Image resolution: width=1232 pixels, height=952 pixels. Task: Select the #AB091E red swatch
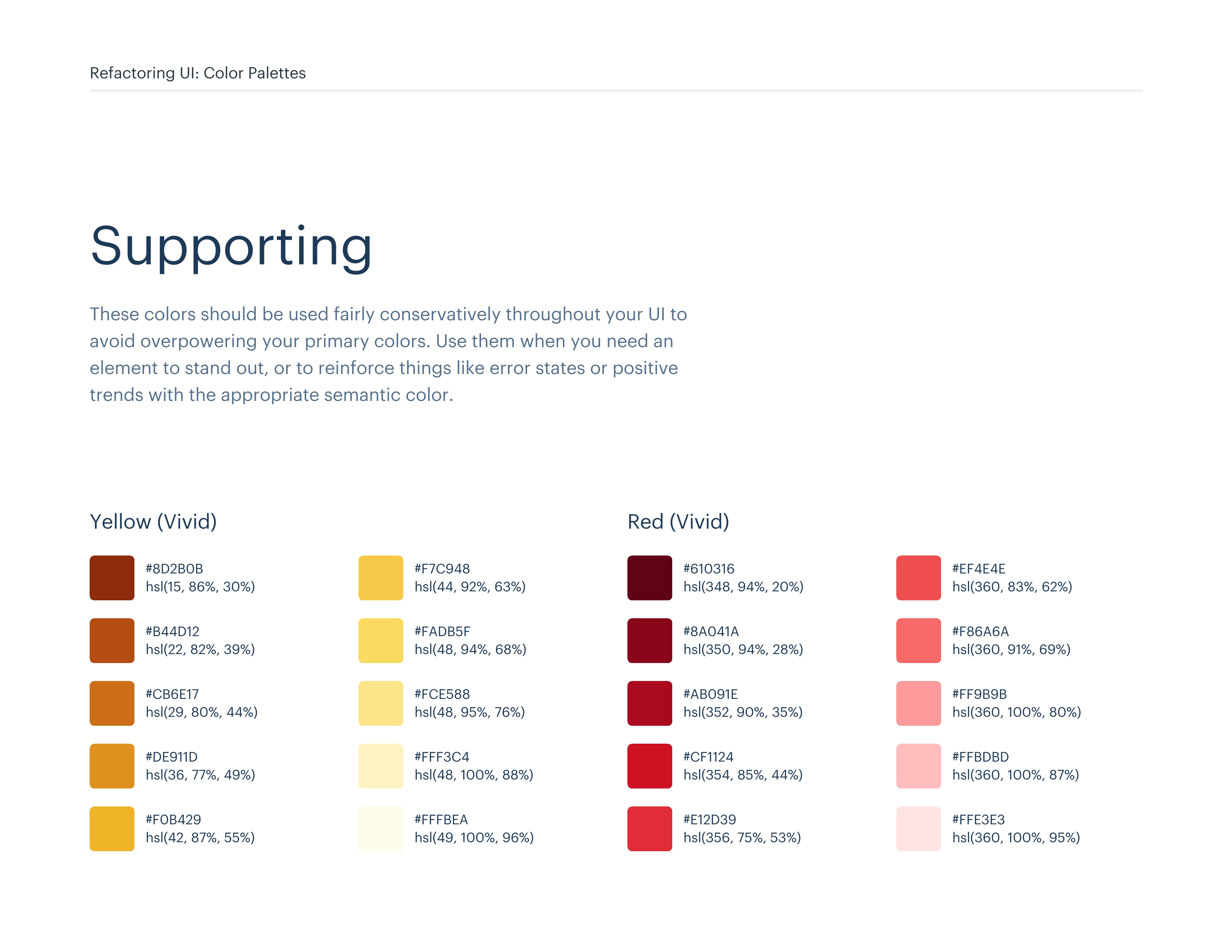click(x=649, y=703)
